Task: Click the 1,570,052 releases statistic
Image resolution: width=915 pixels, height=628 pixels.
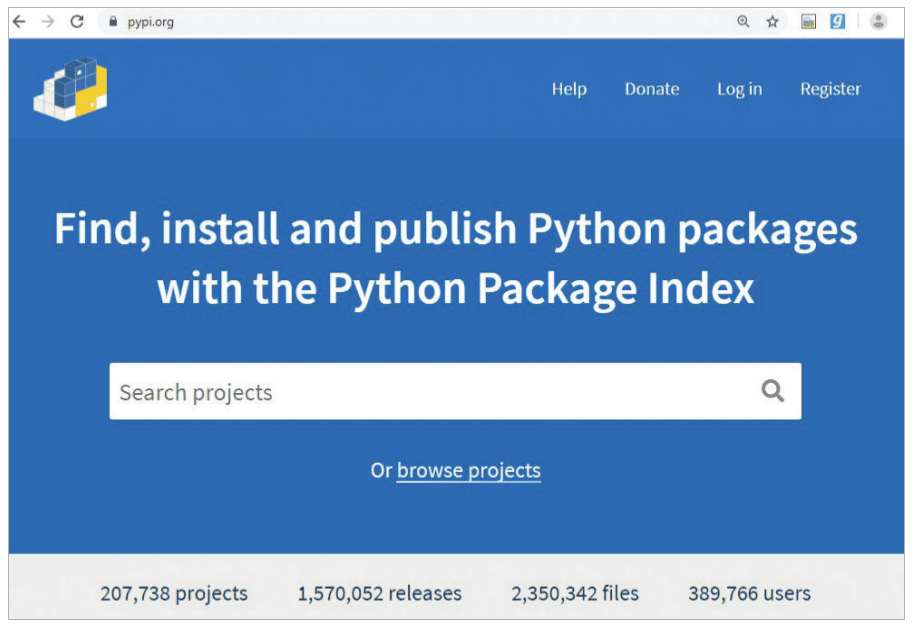Action: [x=380, y=593]
